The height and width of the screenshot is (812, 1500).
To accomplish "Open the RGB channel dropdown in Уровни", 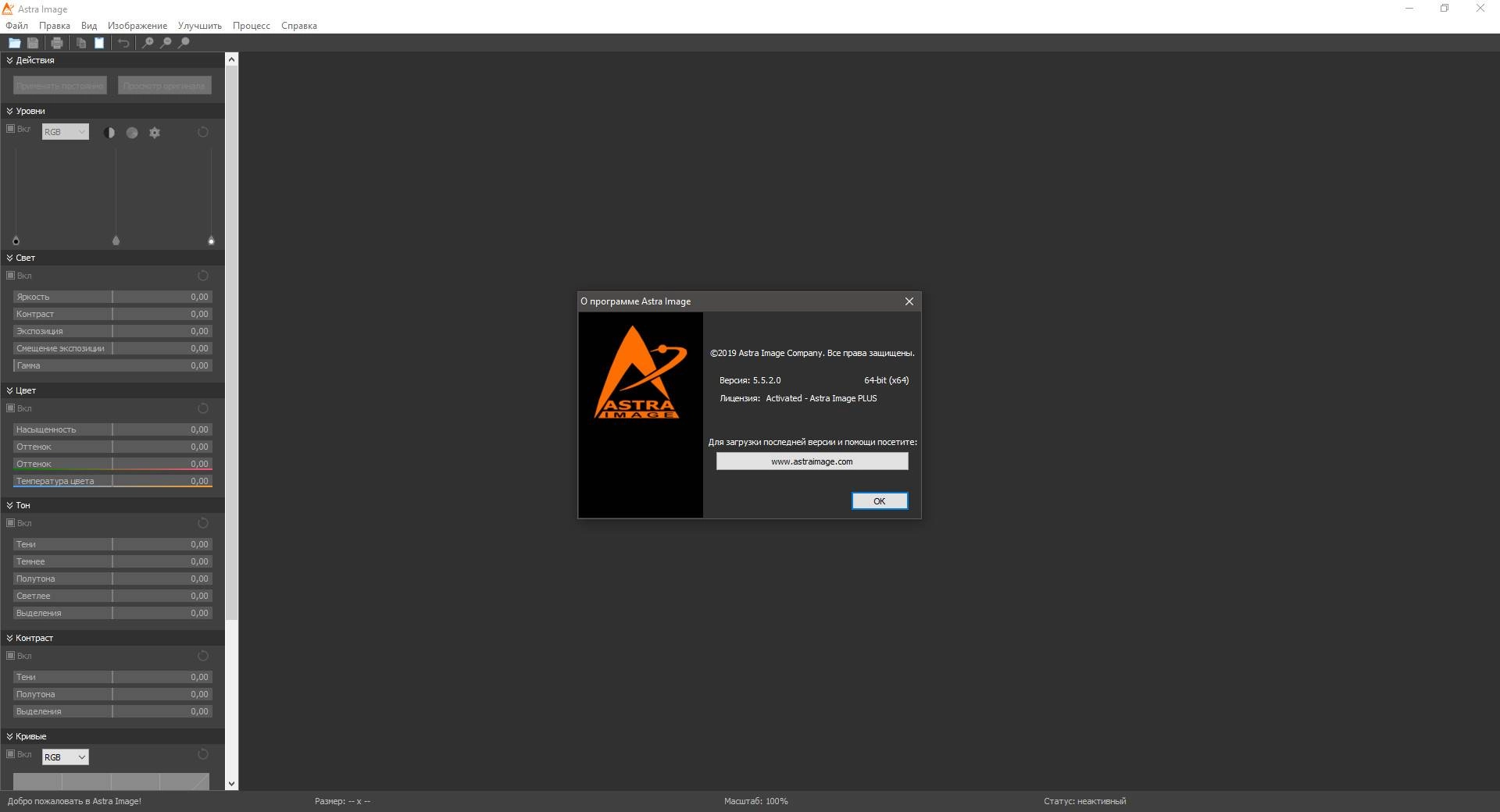I will 66,132.
